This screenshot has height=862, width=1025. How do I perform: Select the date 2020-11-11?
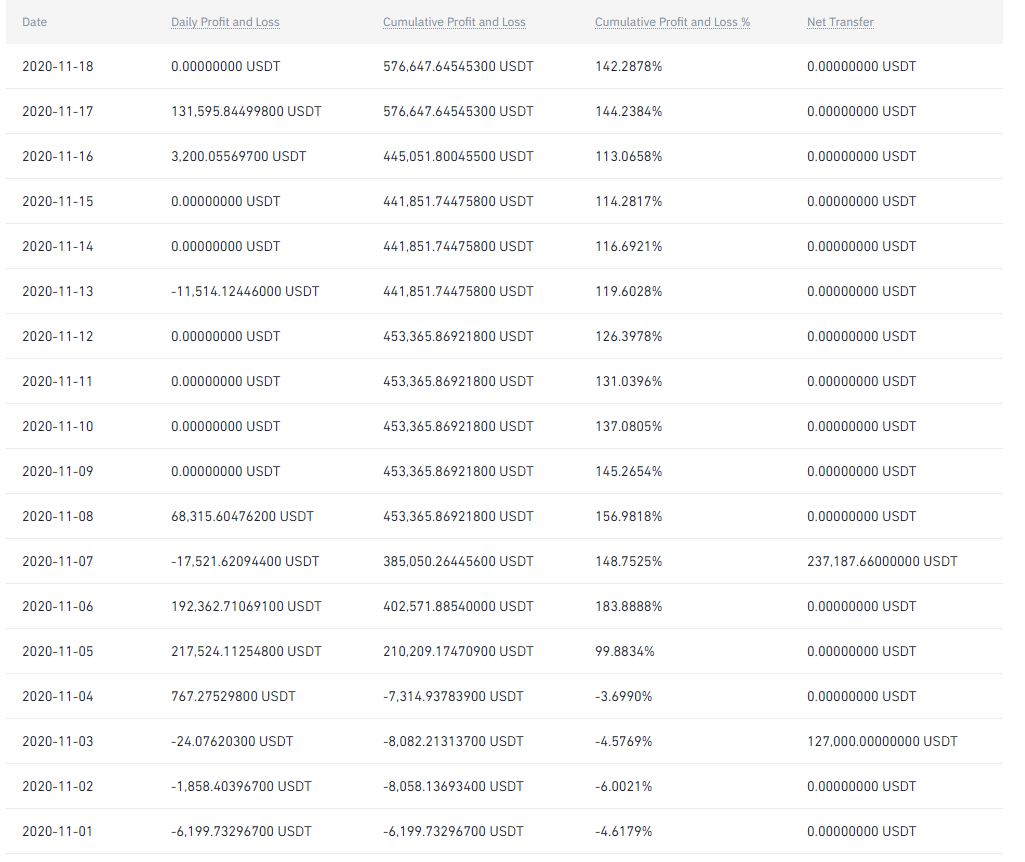(58, 382)
